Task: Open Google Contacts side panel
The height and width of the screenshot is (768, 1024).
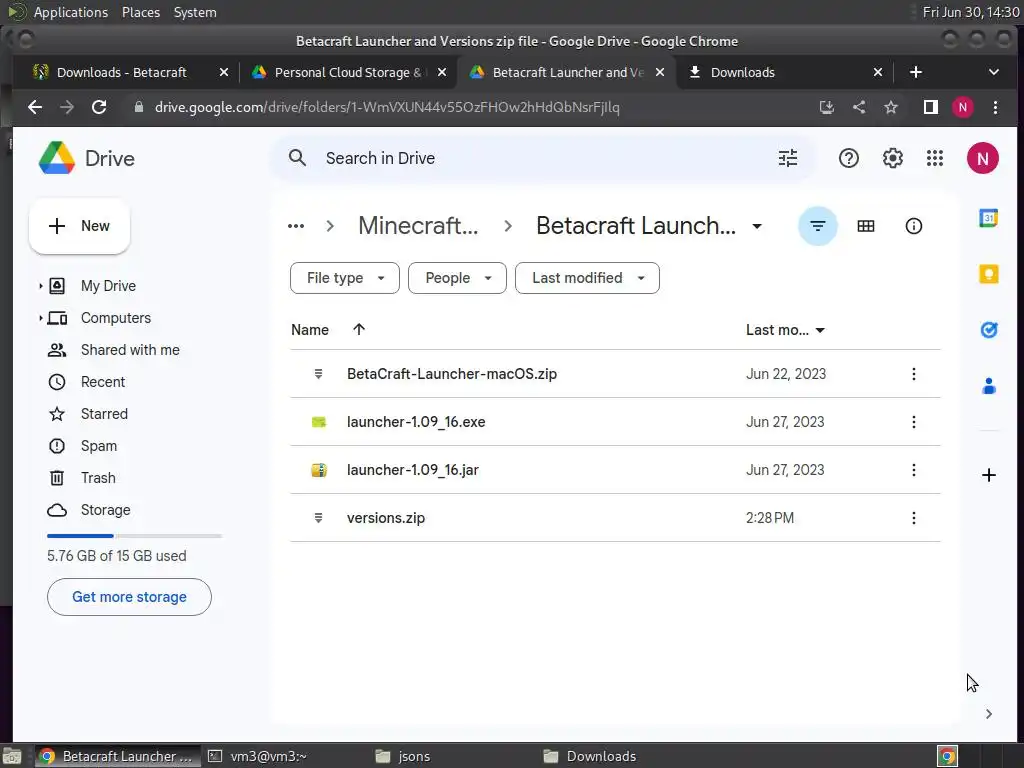Action: (988, 386)
